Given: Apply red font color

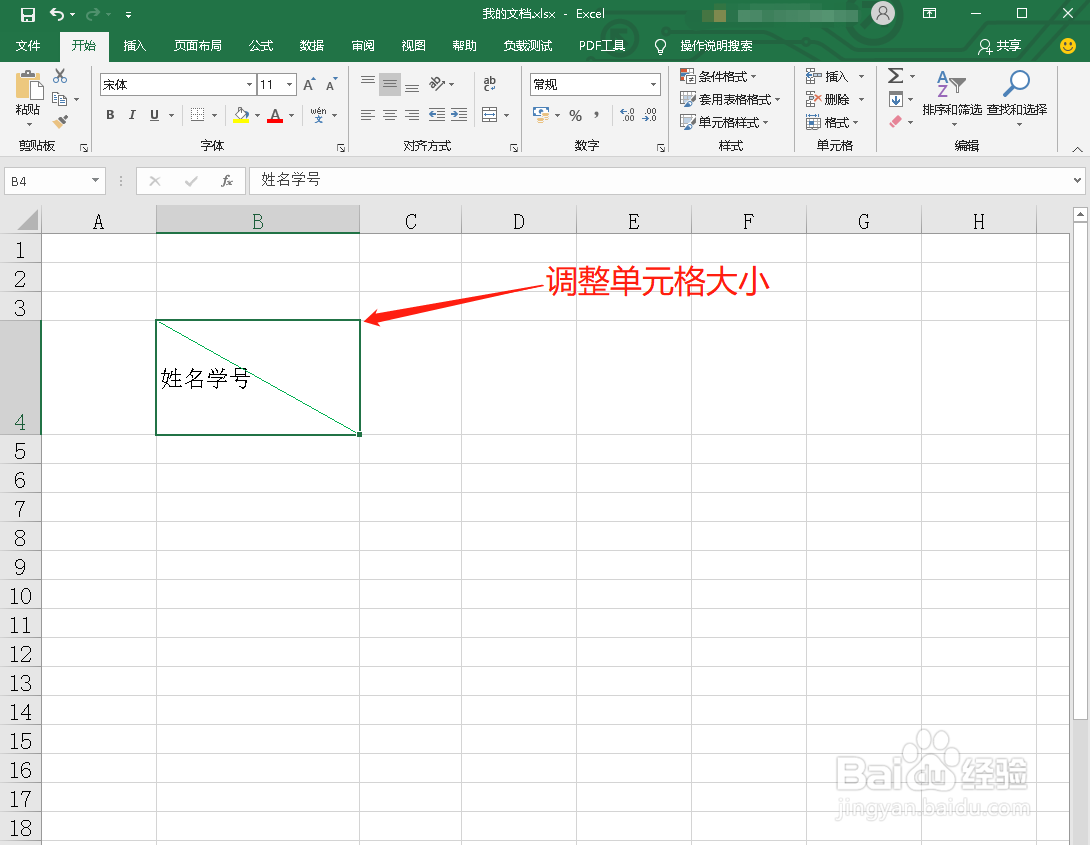Looking at the screenshot, I should coord(275,115).
